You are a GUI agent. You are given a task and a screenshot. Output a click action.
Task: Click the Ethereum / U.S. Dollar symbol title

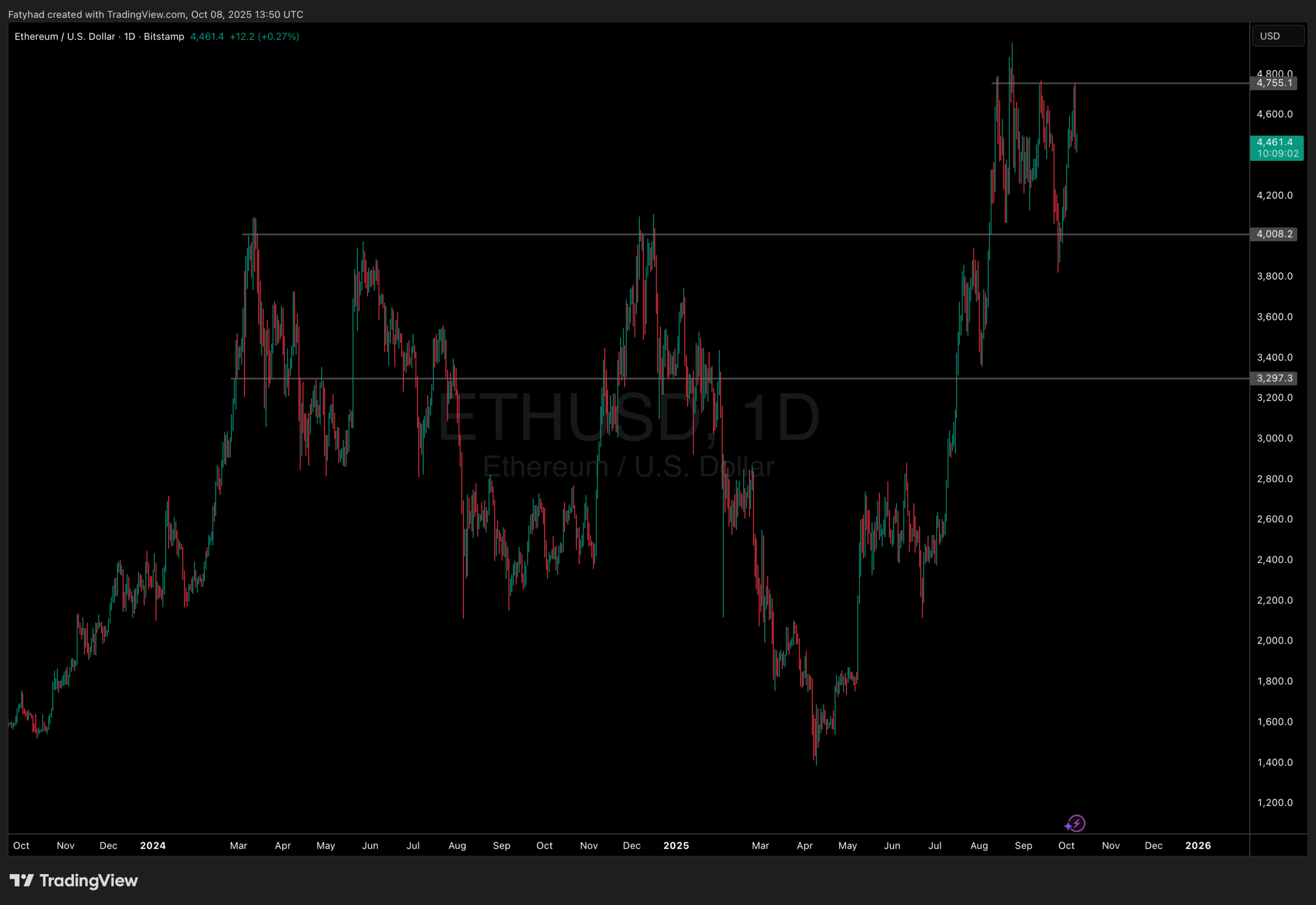65,37
